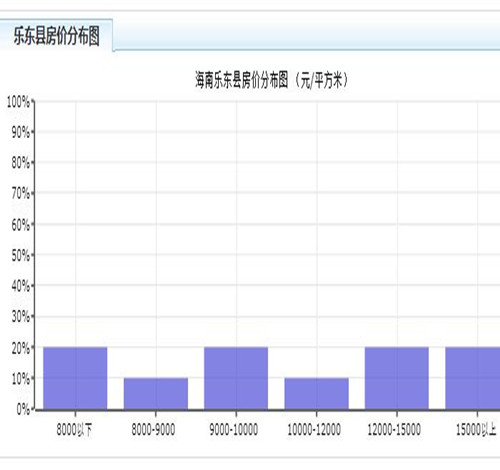500x470 pixels.
Task: Click the 15000以上 price bar
Action: point(473,378)
